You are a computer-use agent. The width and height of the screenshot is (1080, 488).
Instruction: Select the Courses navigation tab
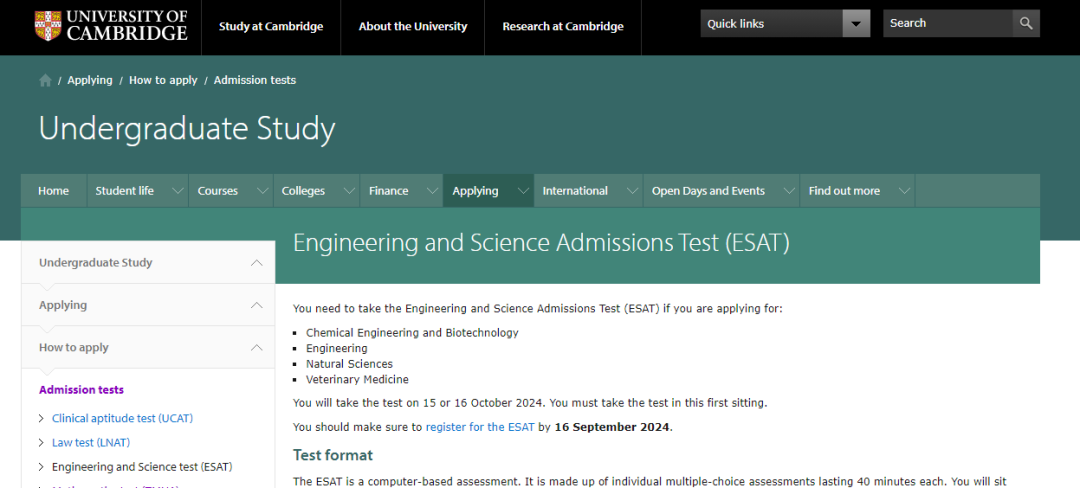(x=218, y=191)
